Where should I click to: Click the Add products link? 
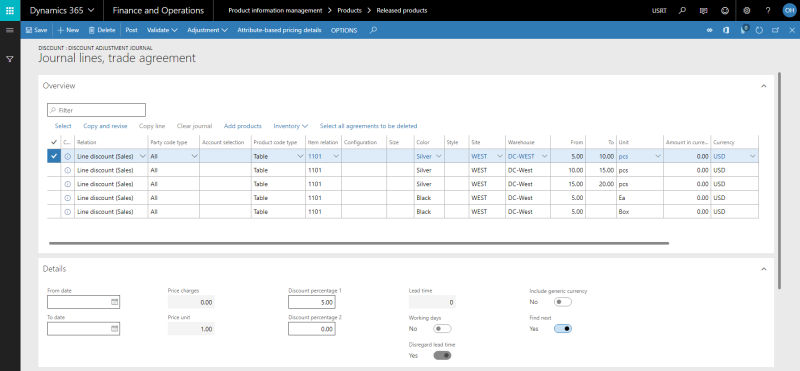[x=243, y=126]
